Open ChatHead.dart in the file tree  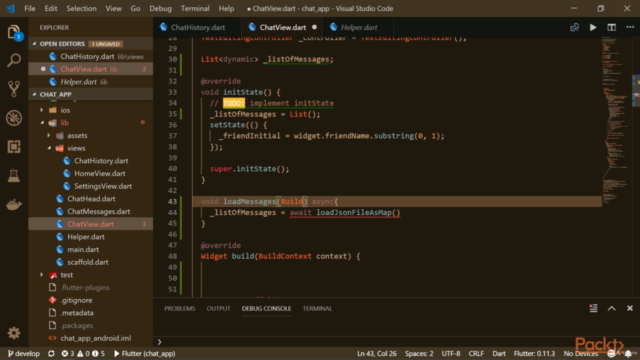(91, 199)
